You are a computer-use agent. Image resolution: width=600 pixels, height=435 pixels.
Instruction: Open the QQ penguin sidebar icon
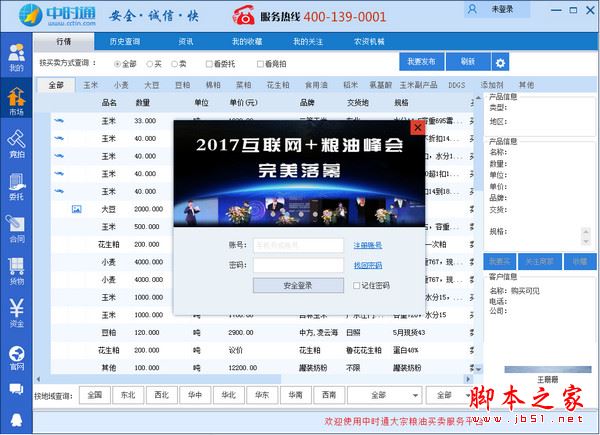[16, 420]
